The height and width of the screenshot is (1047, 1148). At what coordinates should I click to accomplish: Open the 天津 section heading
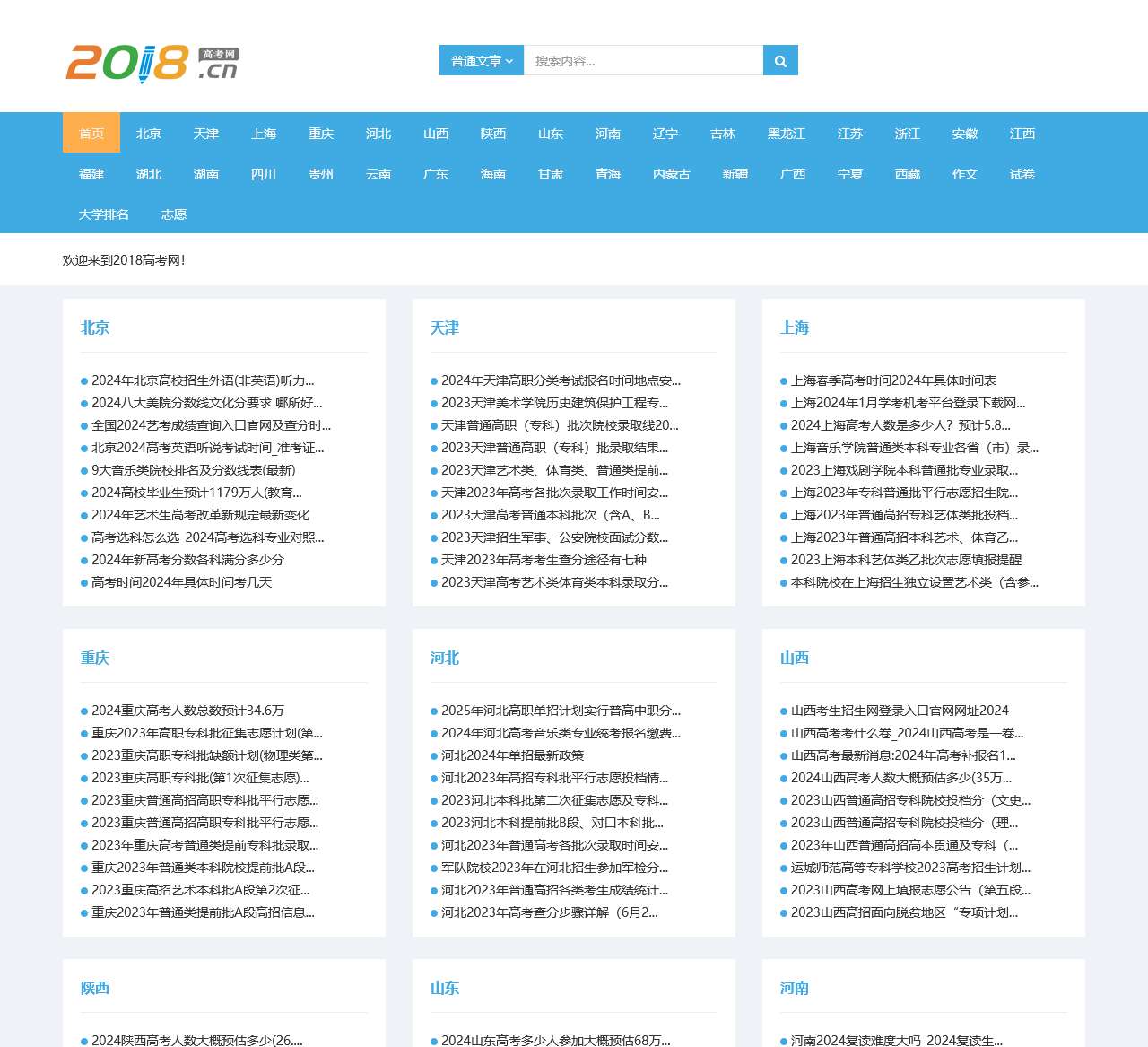pyautogui.click(x=447, y=328)
